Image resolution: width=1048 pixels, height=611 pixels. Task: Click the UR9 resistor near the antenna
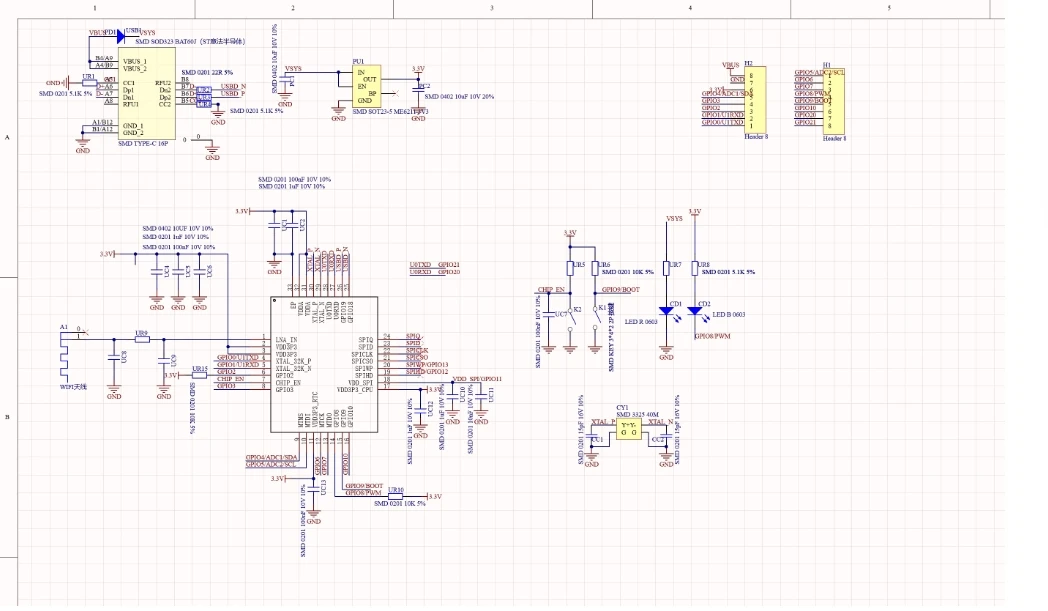tap(141, 340)
